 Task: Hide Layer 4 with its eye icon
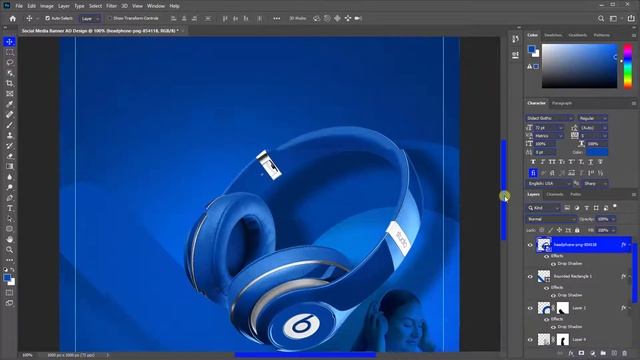pyautogui.click(x=530, y=340)
